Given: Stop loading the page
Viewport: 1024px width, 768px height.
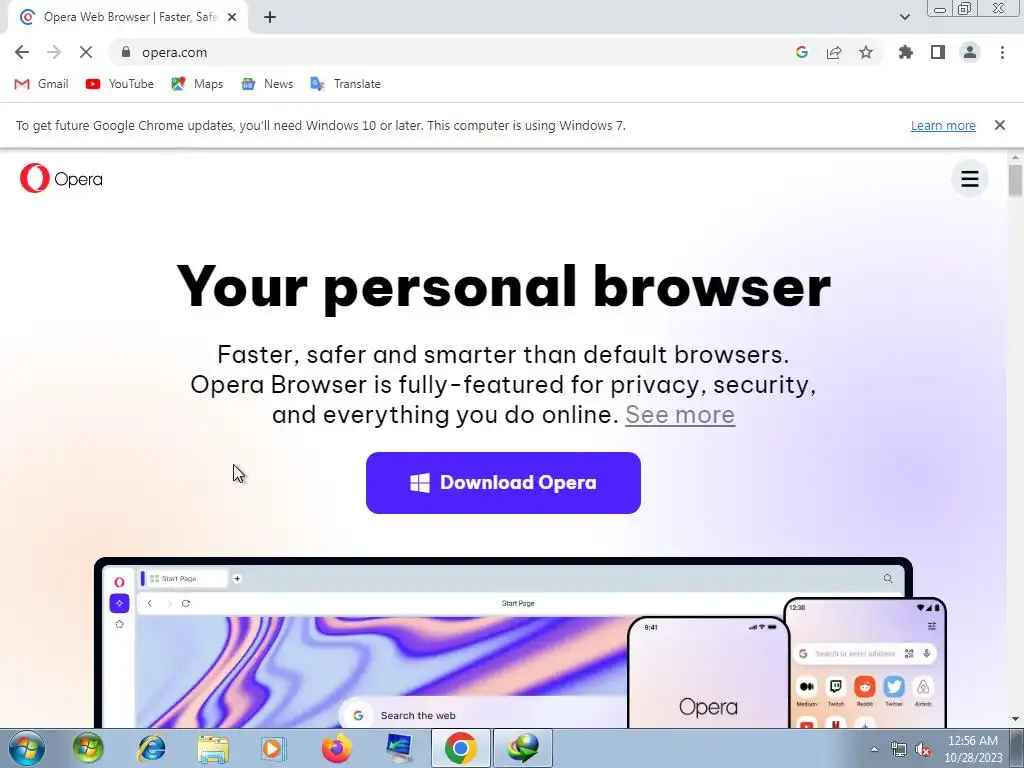Looking at the screenshot, I should 86,52.
